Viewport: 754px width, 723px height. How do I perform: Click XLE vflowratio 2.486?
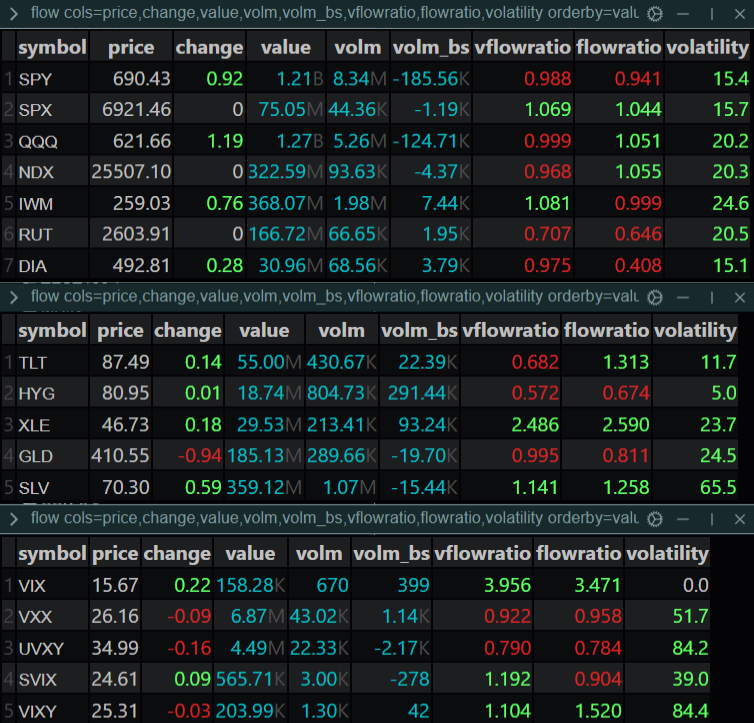535,424
